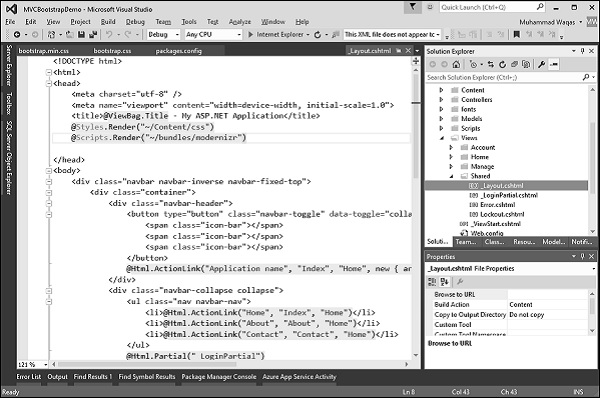Open the editor zoom level dropdown
This screenshot has height=398, width=600.
[46, 364]
